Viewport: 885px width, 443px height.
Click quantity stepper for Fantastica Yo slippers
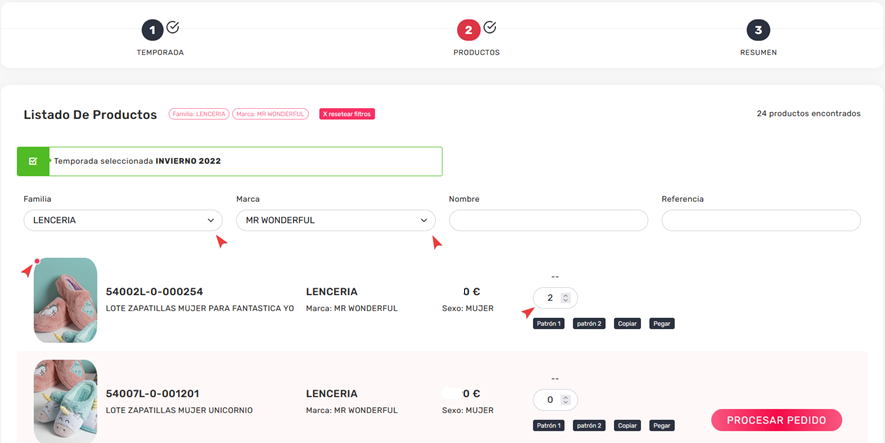click(x=565, y=298)
